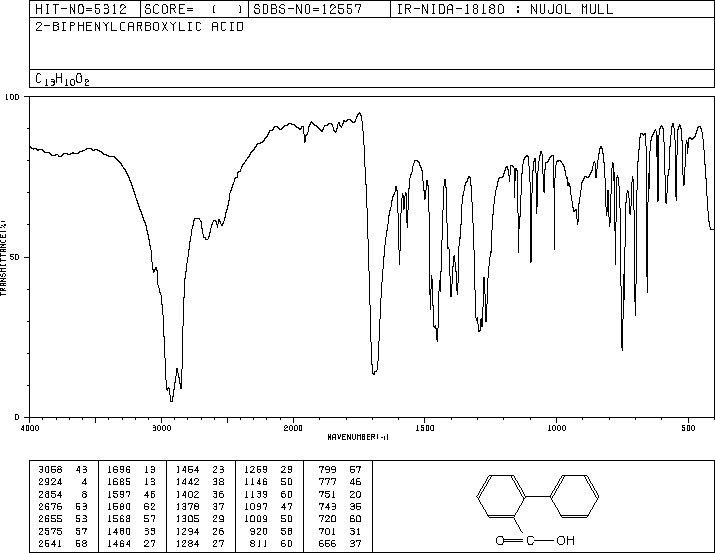Click peak table entry 1402

point(187,495)
